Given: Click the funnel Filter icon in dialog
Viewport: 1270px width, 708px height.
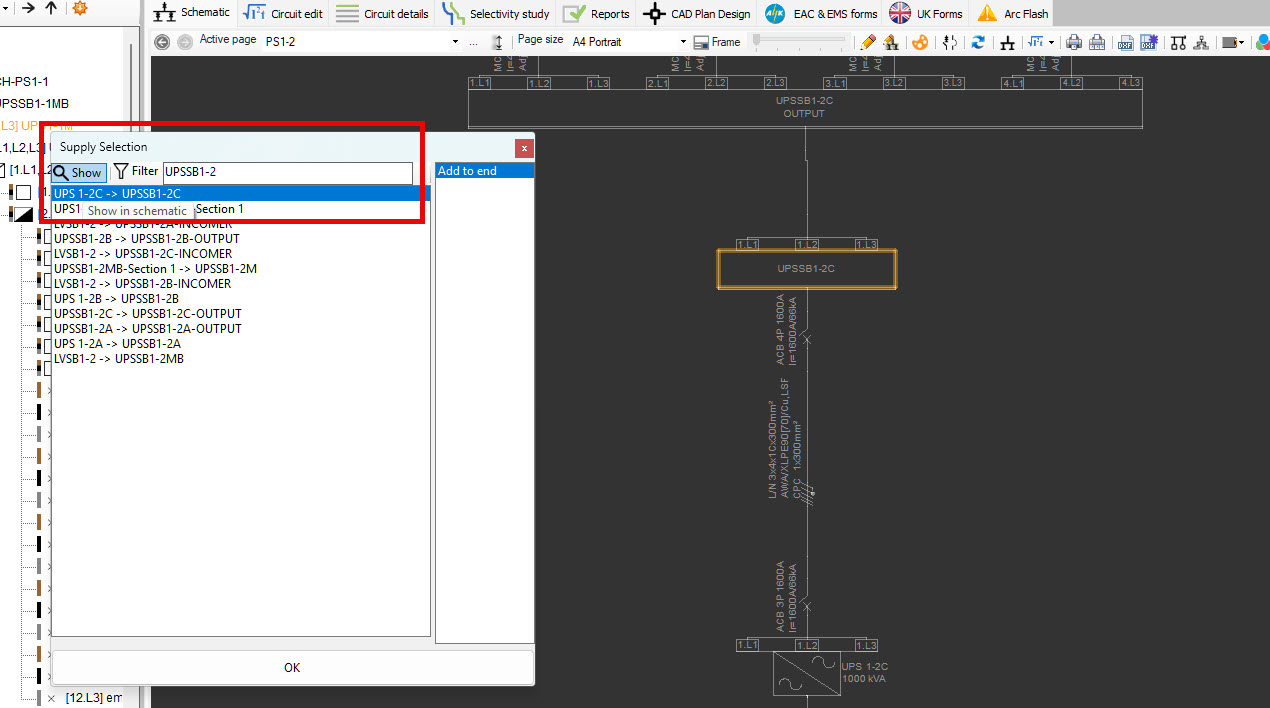Looking at the screenshot, I should click(x=121, y=172).
